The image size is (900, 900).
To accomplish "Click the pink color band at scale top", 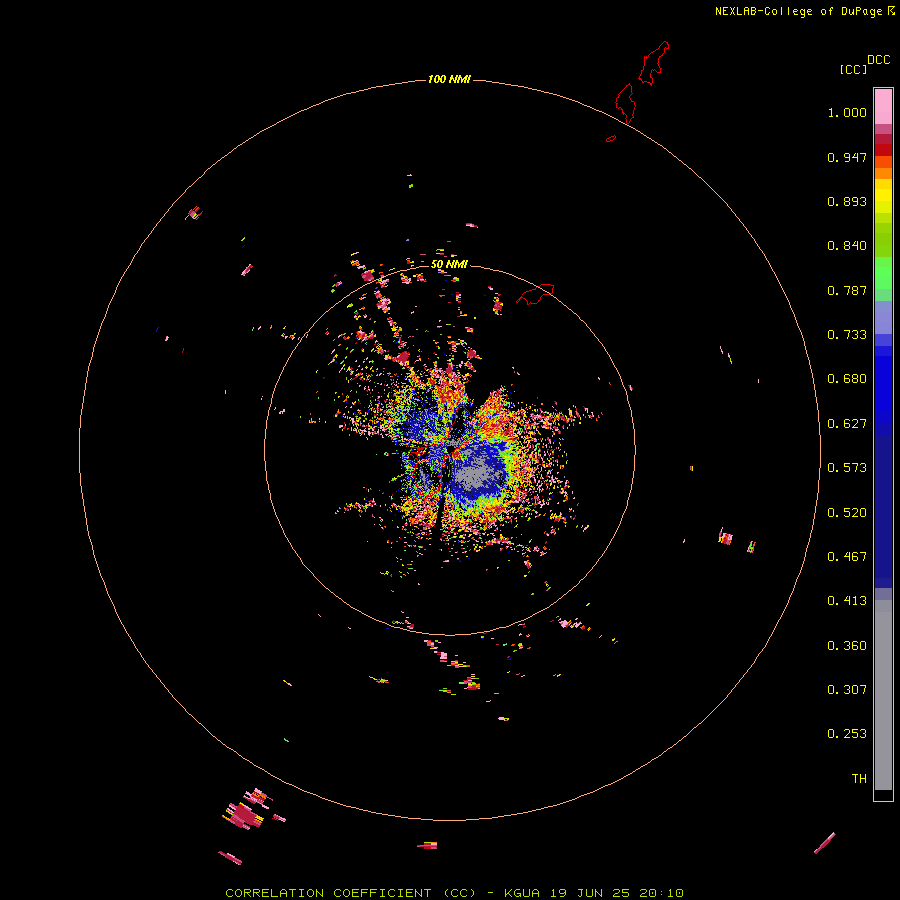I will 883,106.
